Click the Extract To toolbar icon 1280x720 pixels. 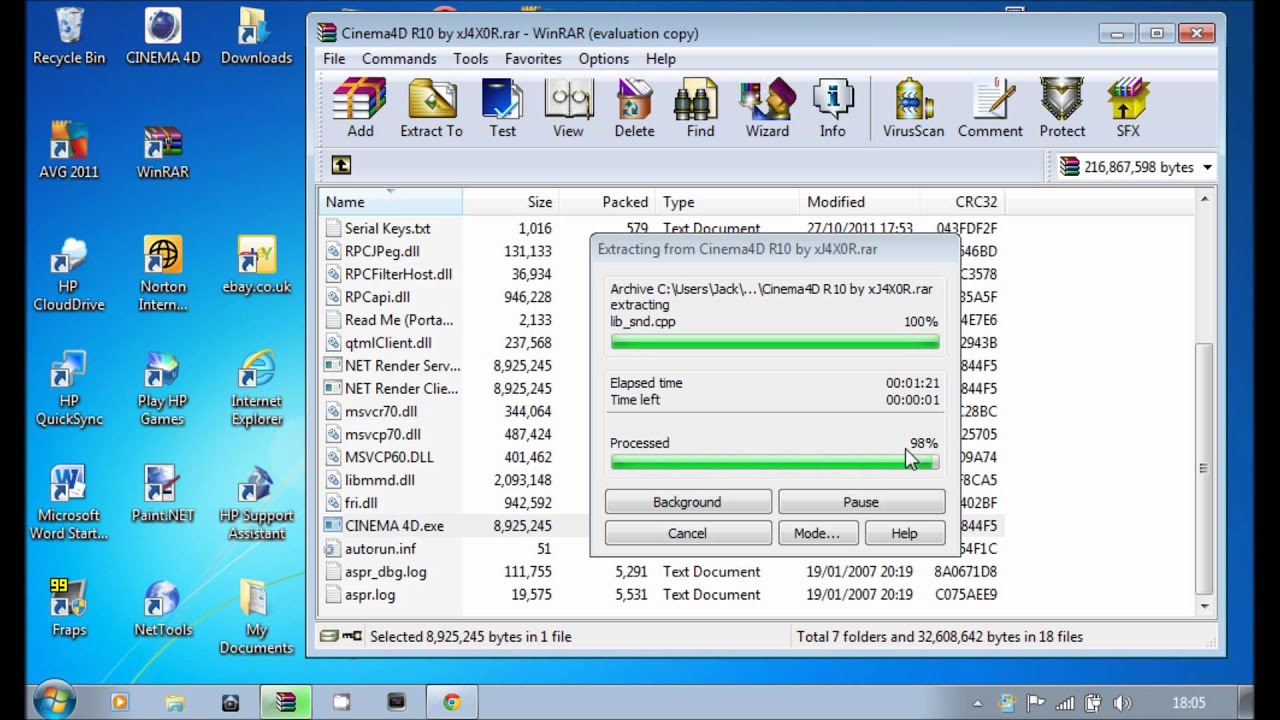[x=431, y=107]
